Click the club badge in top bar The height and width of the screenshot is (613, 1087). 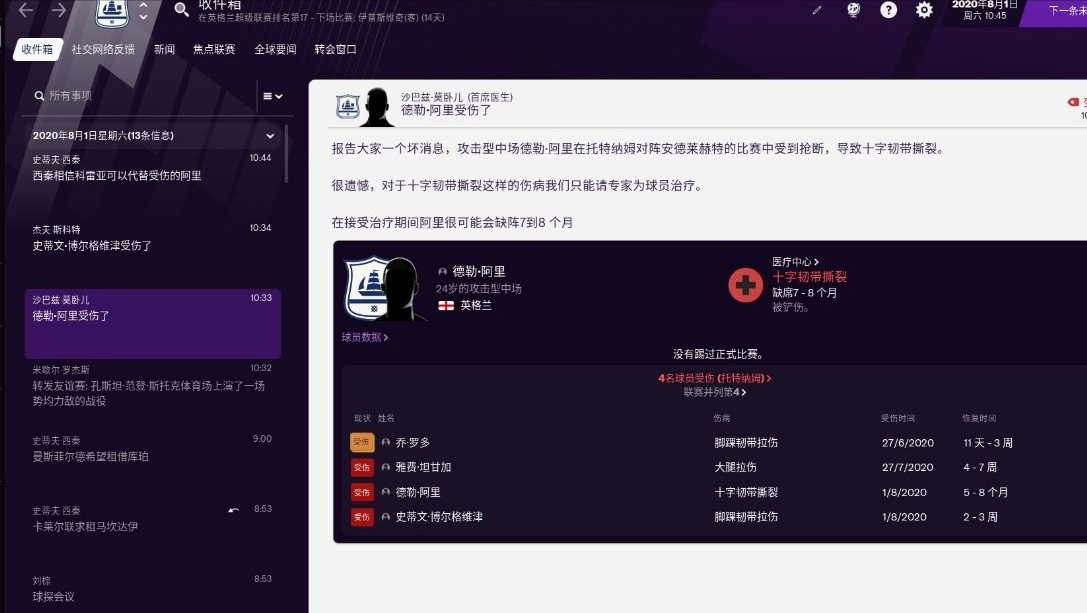112,12
